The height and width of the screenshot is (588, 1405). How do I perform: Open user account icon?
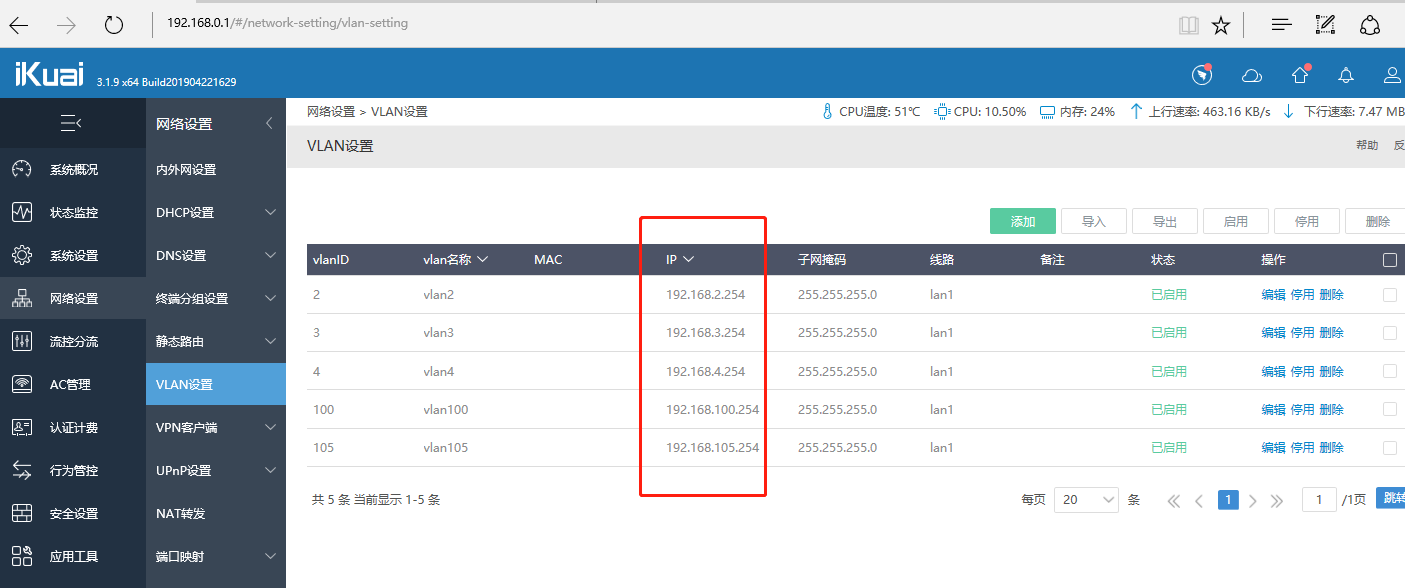(x=1392, y=75)
